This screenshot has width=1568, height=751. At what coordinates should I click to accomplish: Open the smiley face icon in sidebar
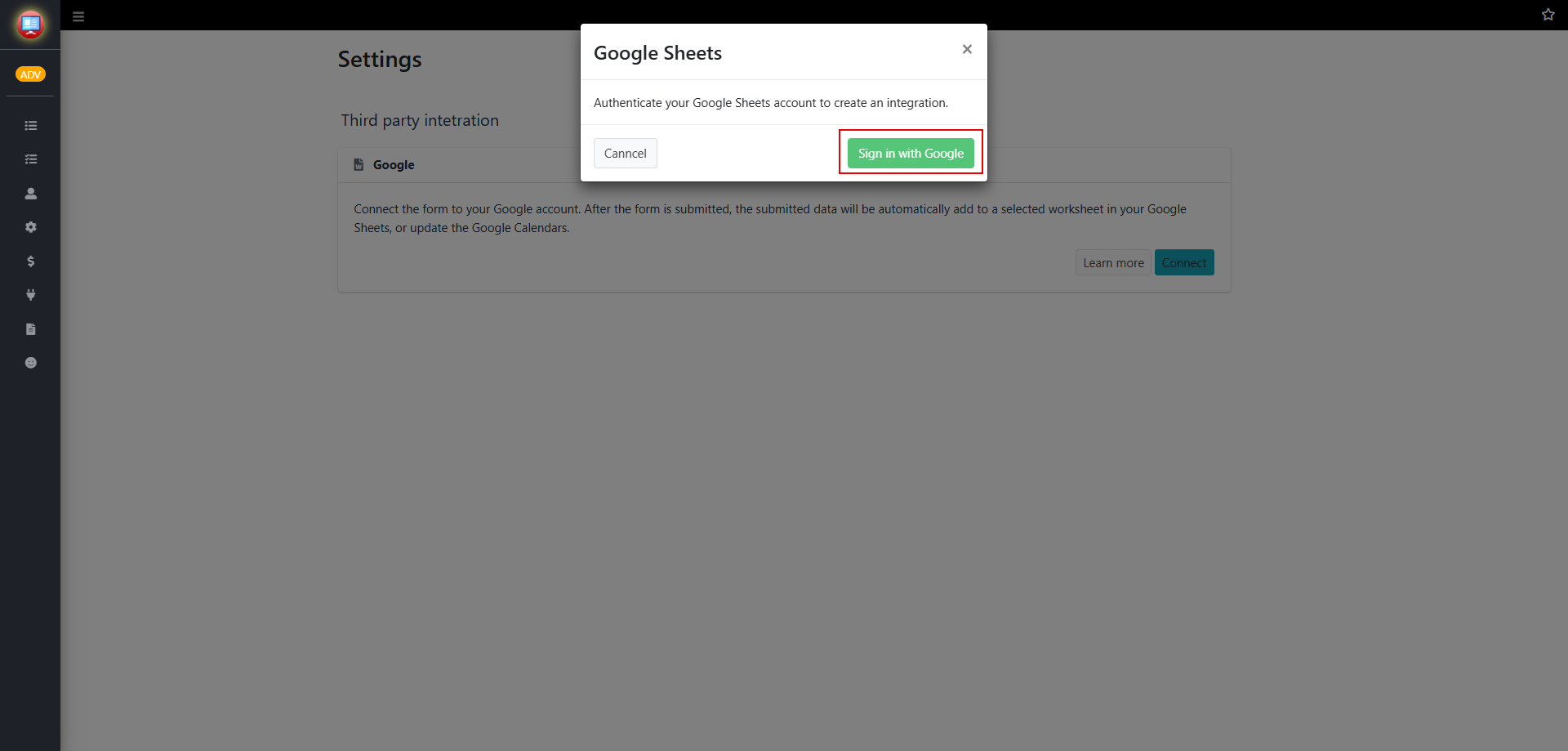(31, 363)
